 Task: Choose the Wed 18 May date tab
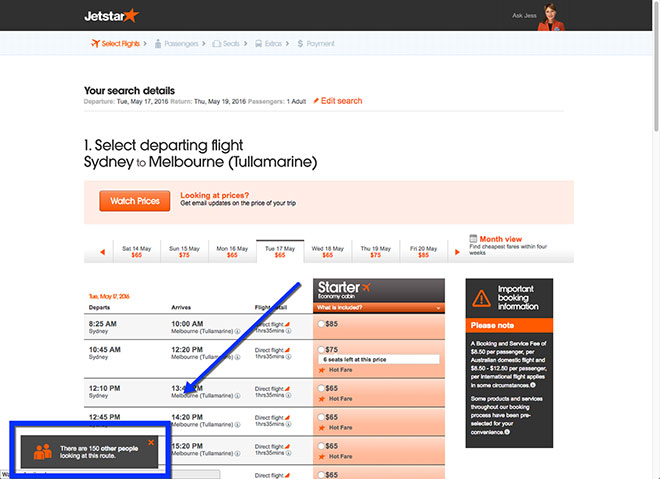pyautogui.click(x=327, y=252)
